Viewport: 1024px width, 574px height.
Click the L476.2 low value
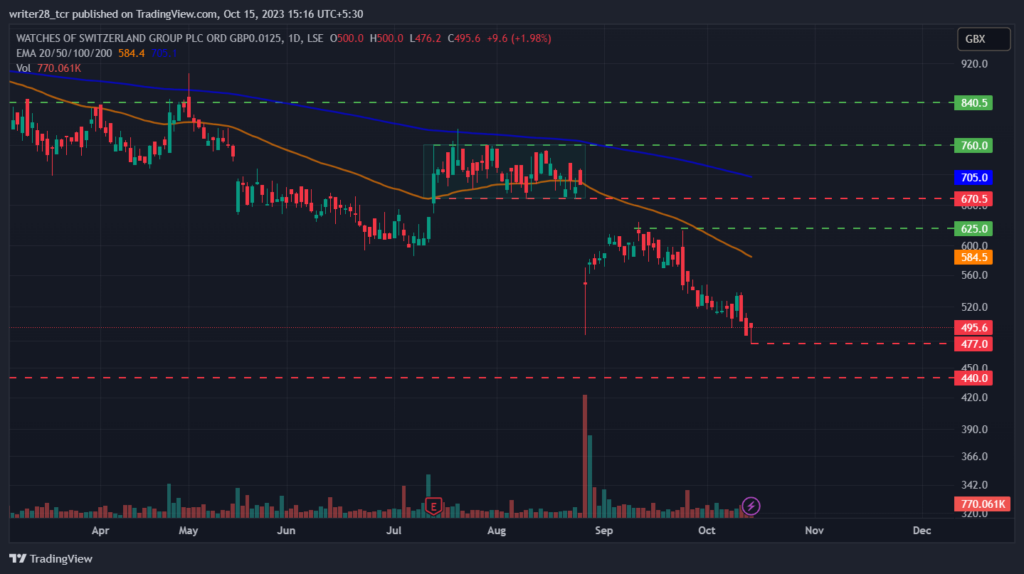point(425,39)
